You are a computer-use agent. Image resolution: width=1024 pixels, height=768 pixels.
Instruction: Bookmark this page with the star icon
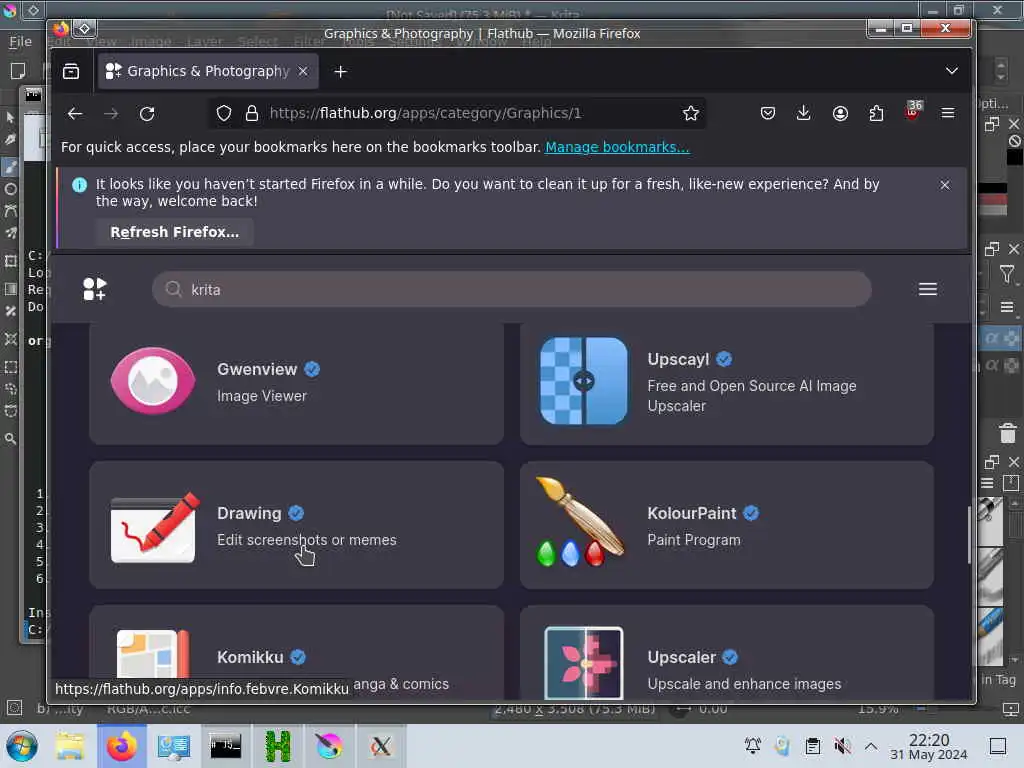(x=690, y=114)
